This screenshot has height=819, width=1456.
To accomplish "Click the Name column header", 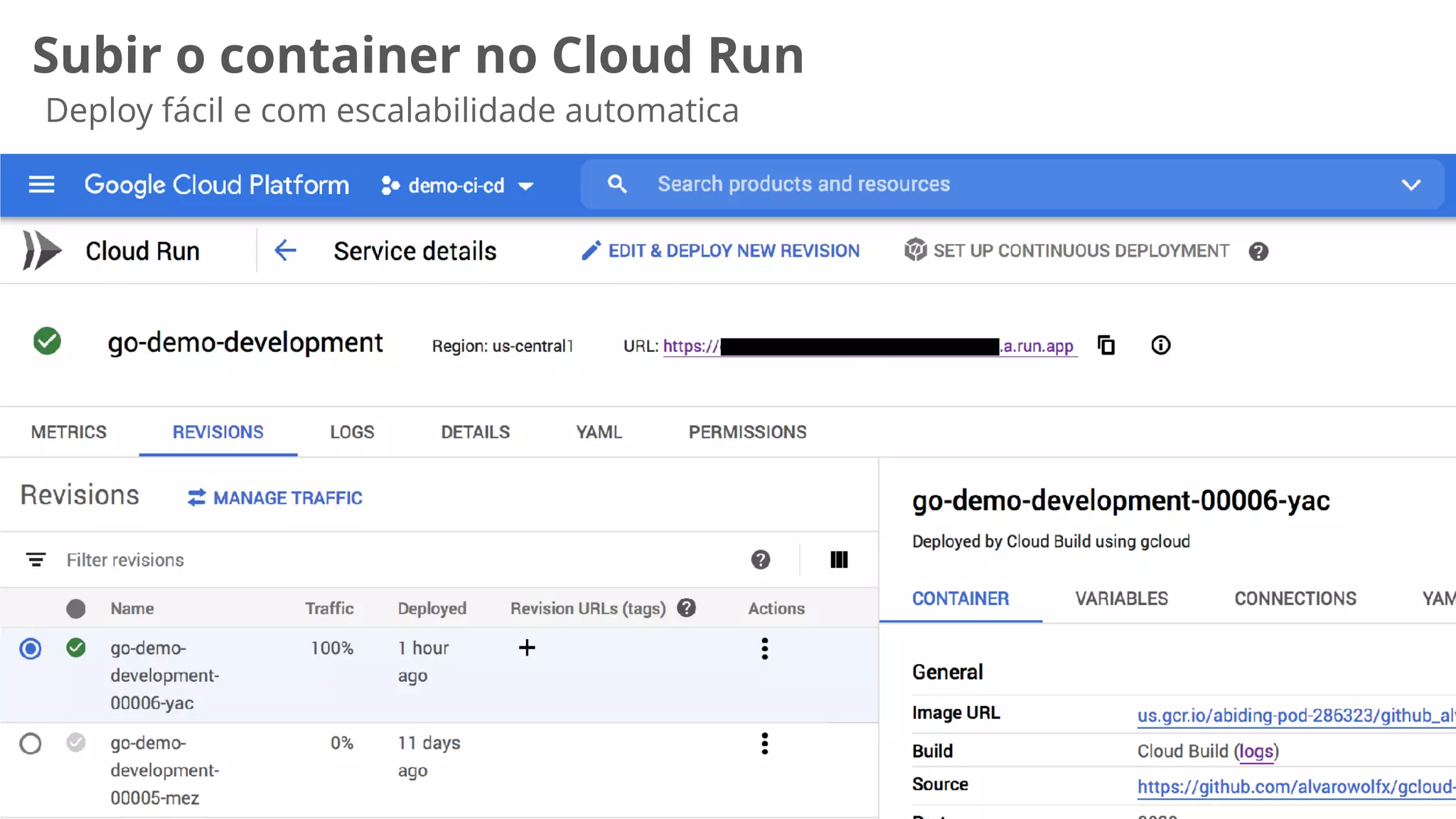I will [x=132, y=609].
